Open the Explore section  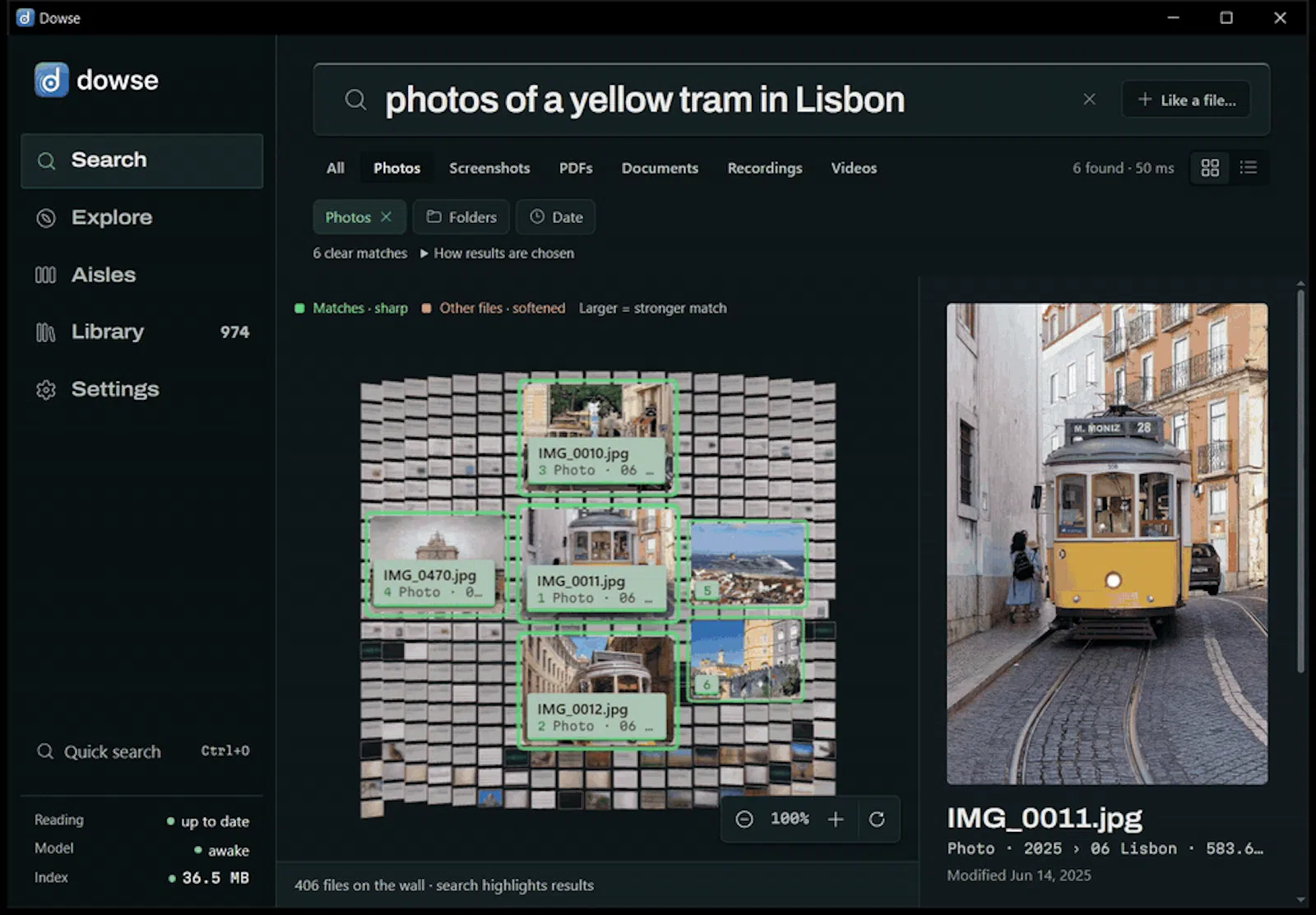click(141, 217)
